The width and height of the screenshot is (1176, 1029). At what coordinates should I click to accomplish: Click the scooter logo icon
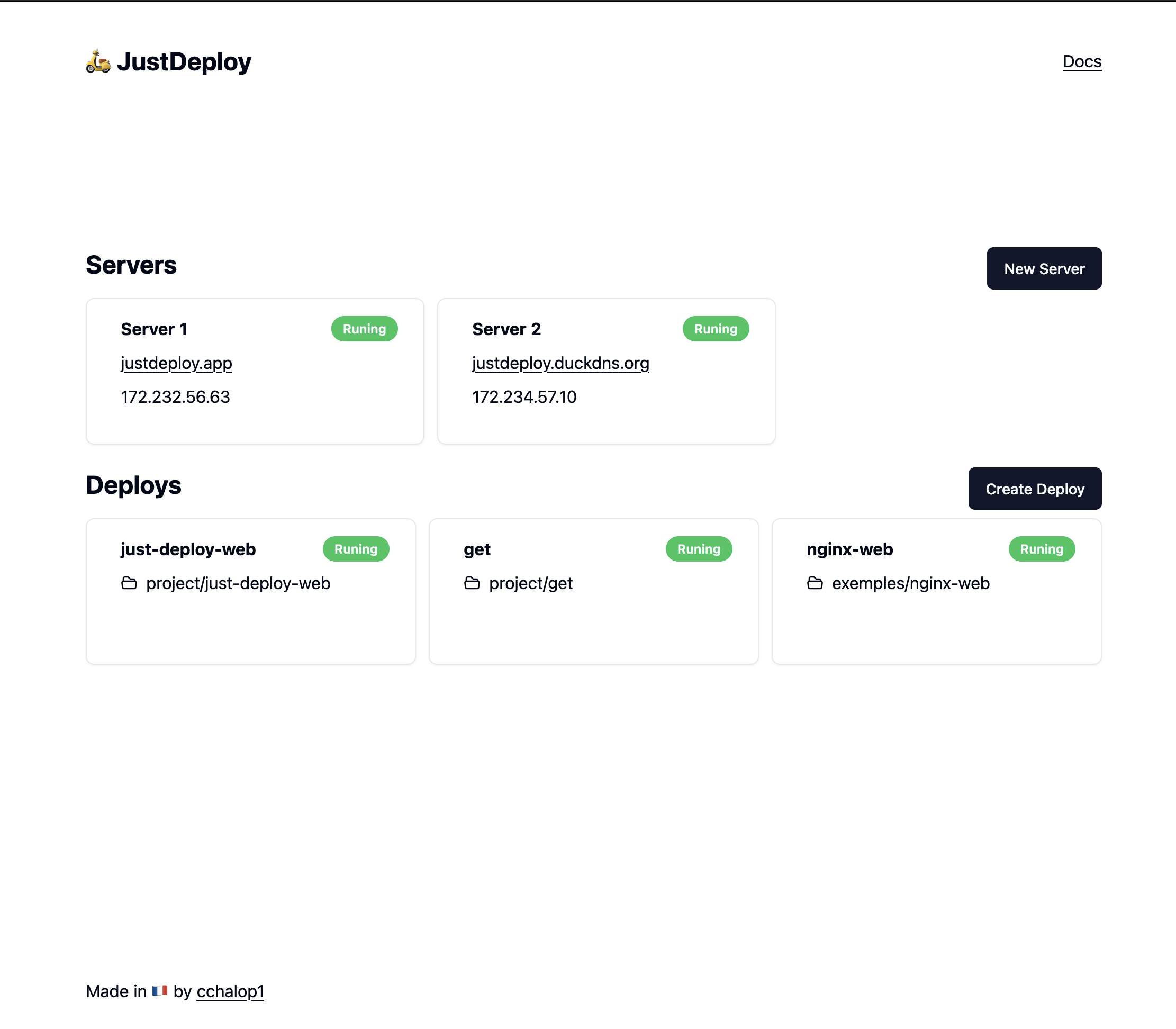pyautogui.click(x=98, y=61)
